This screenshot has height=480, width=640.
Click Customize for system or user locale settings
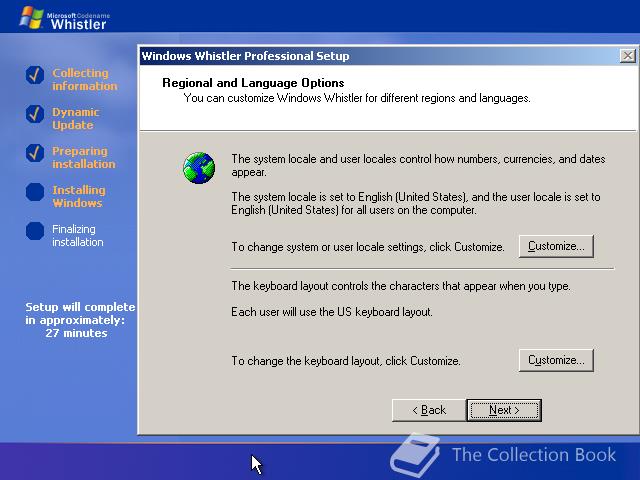(x=556, y=246)
